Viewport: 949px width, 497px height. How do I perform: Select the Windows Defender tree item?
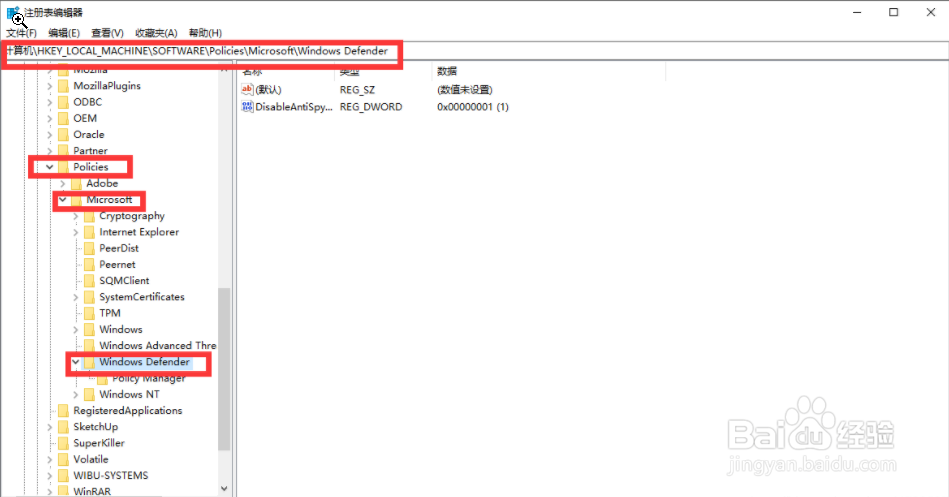tap(145, 362)
